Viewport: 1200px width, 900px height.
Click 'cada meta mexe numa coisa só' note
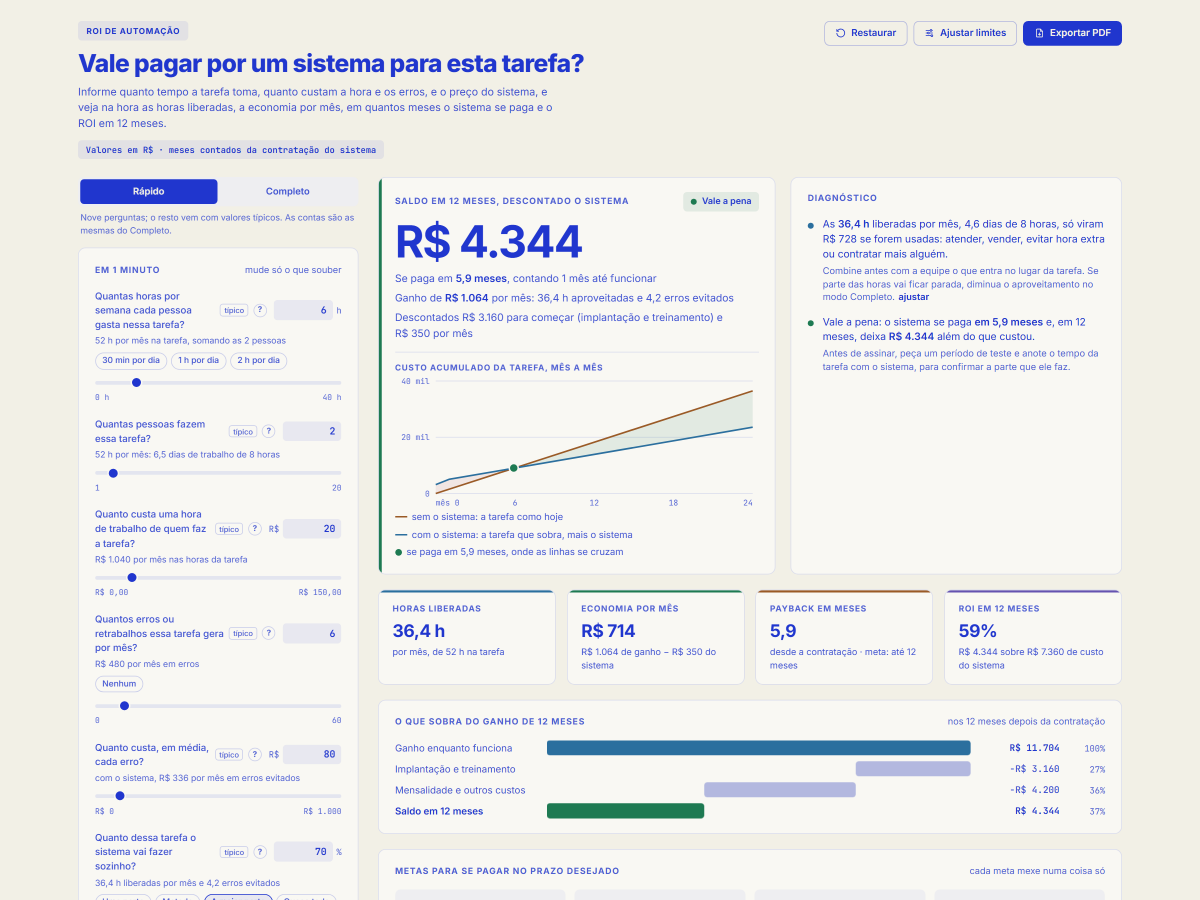click(1037, 871)
